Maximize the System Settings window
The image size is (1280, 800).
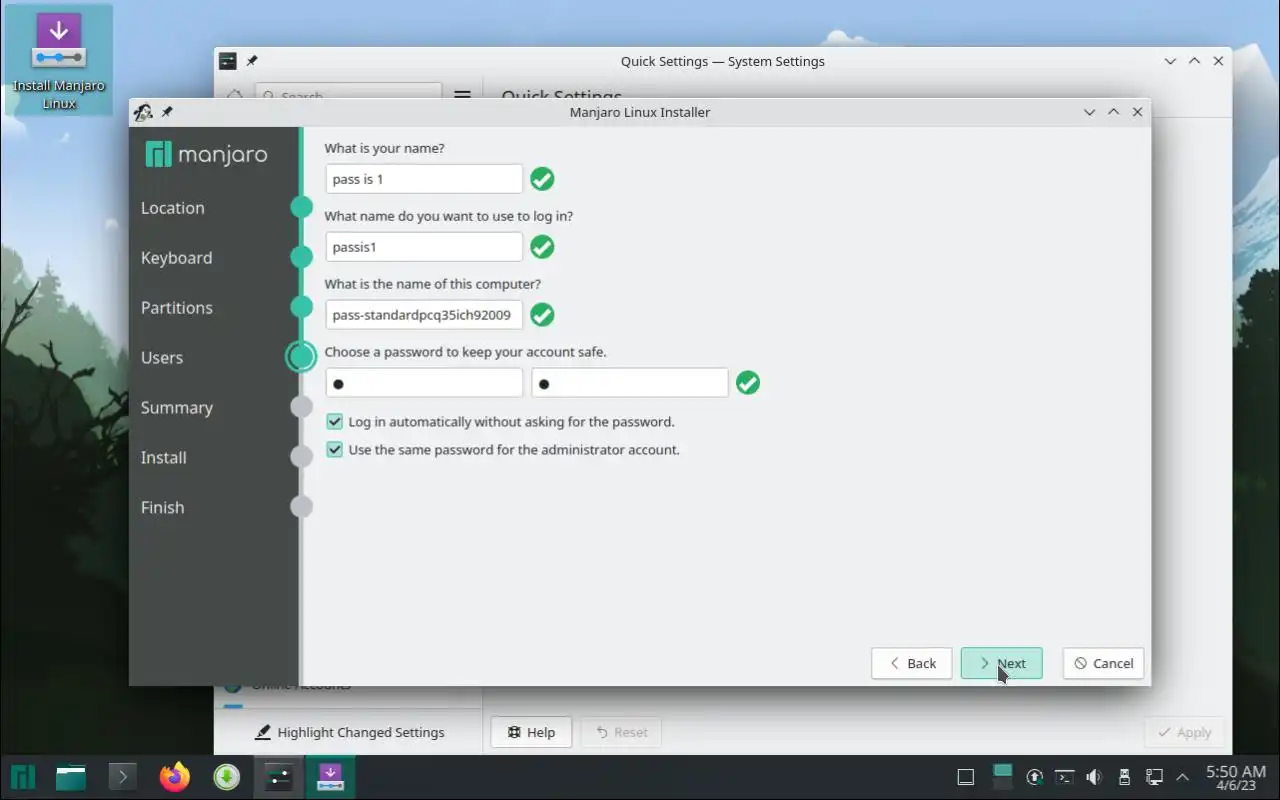pyautogui.click(x=1194, y=61)
